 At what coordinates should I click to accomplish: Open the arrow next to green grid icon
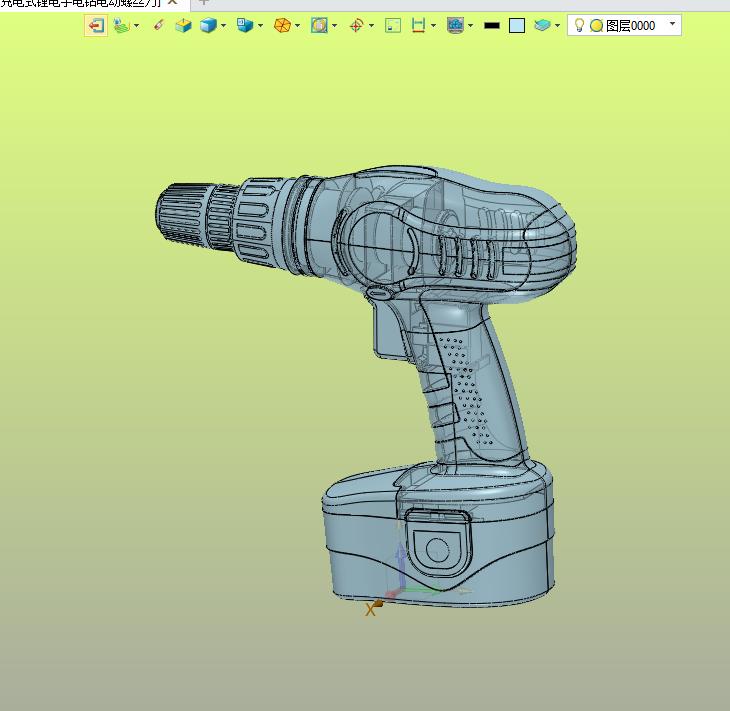[x=136, y=25]
